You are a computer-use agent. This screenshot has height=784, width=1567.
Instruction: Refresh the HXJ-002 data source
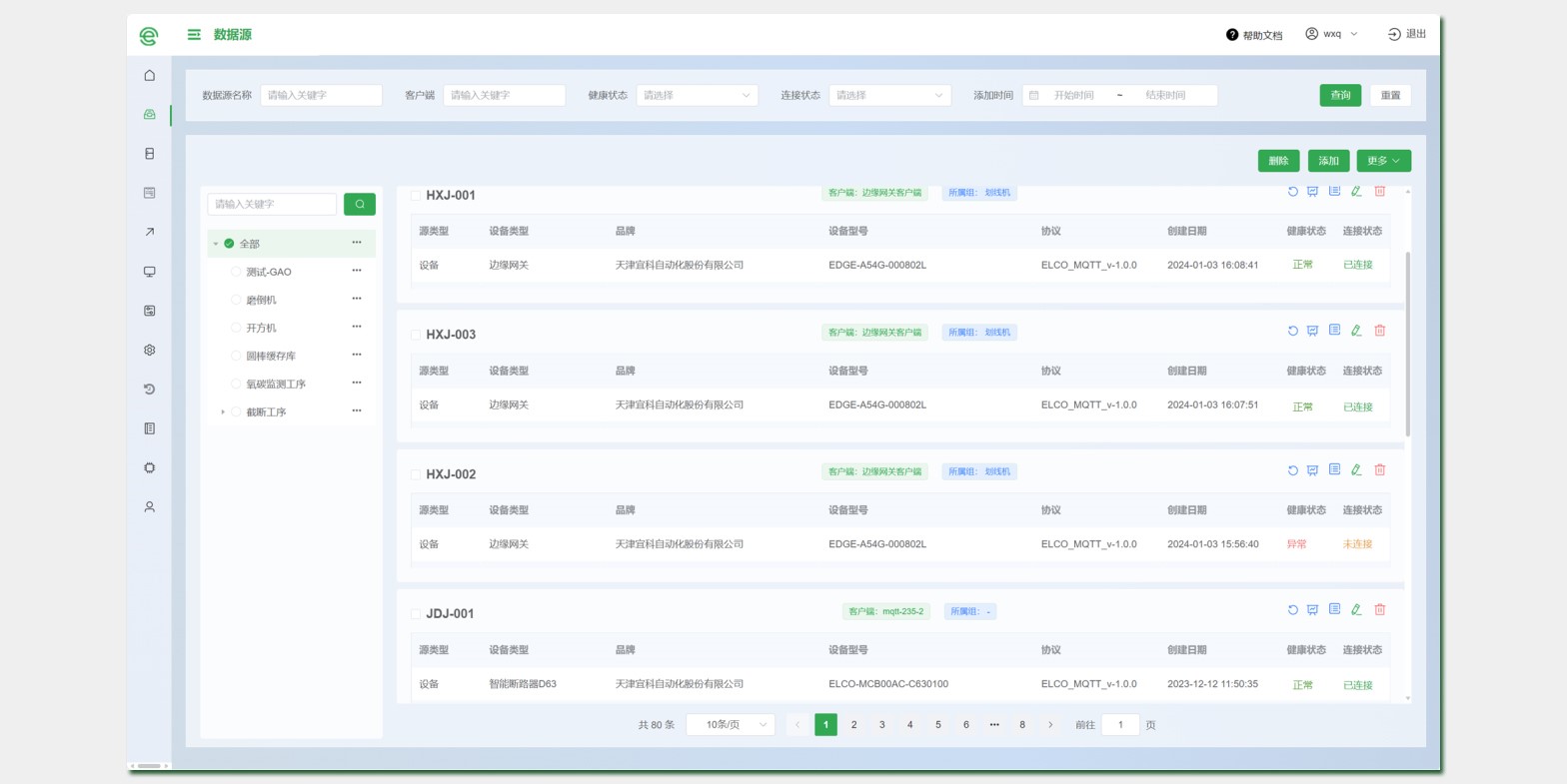(1292, 470)
